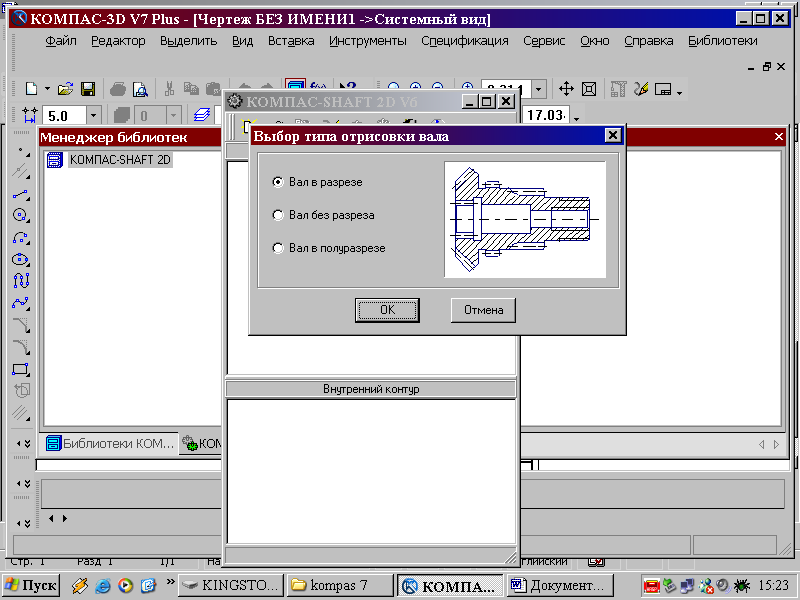Open the KINGSTO... drive taskbar button
This screenshot has height=600, width=800.
point(231,585)
